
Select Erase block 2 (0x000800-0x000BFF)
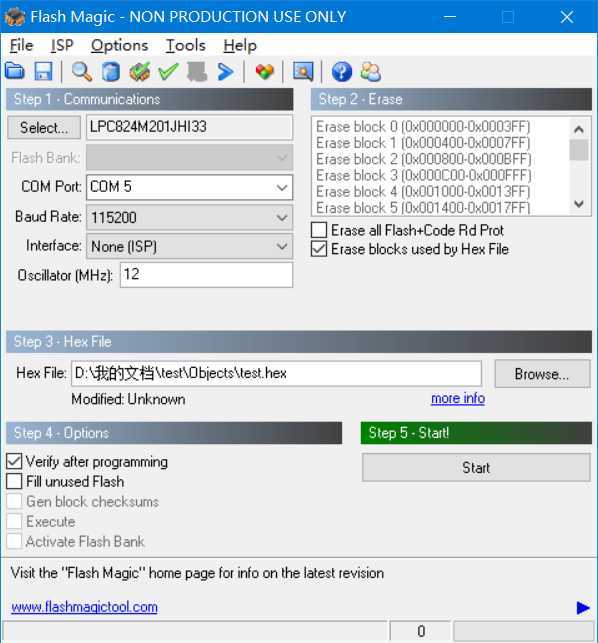click(x=423, y=159)
